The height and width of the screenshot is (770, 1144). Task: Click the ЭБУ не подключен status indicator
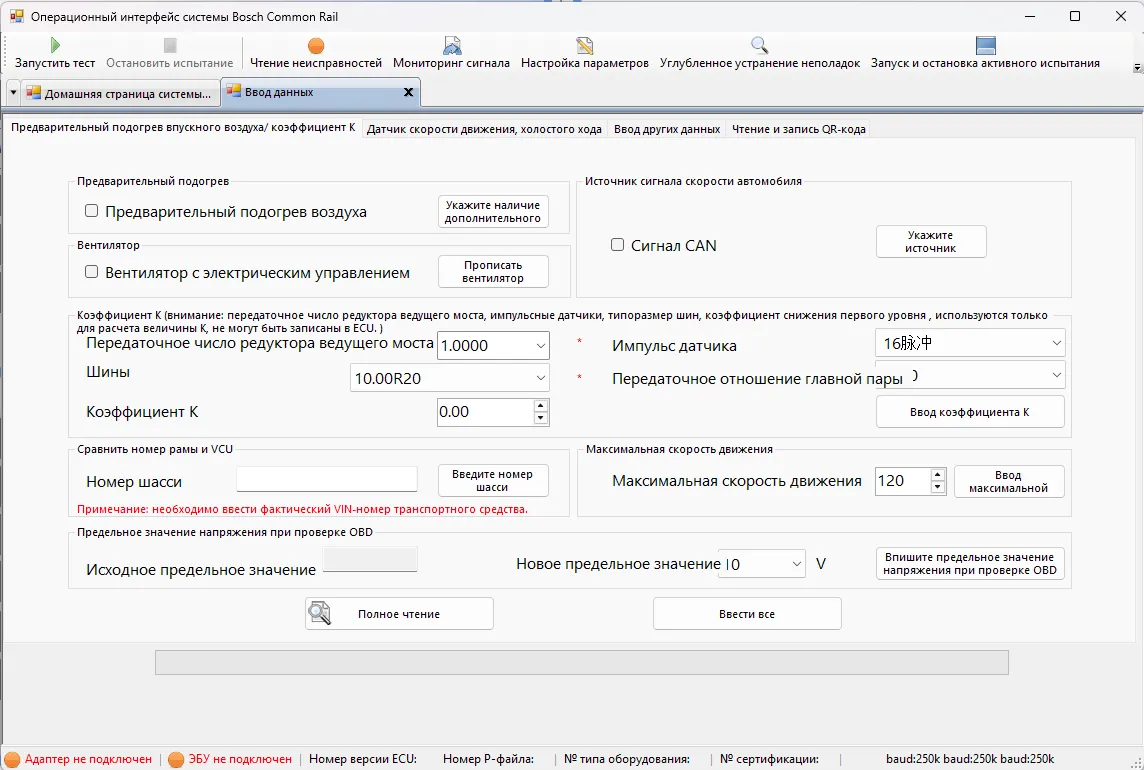pyautogui.click(x=231, y=759)
